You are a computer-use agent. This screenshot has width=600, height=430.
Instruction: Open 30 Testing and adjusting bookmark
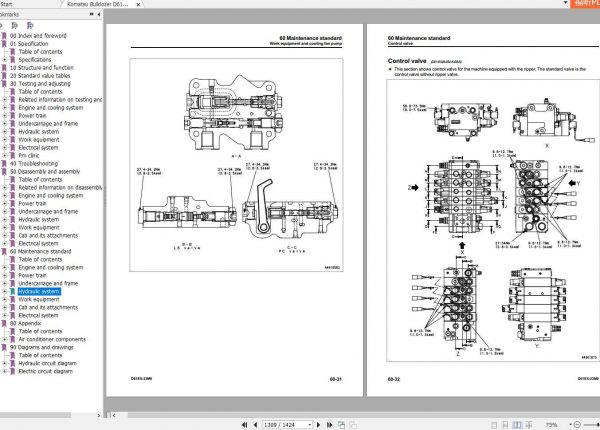pyautogui.click(x=40, y=84)
